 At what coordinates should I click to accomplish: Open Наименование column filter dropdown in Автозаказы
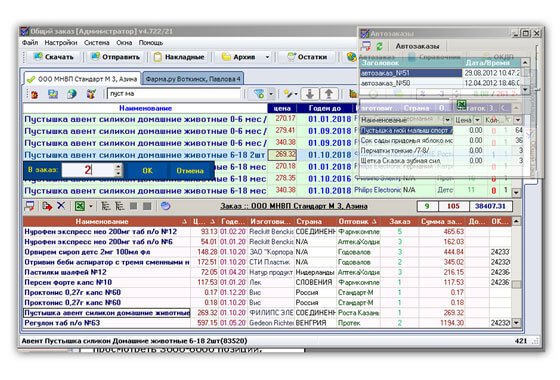447,120
